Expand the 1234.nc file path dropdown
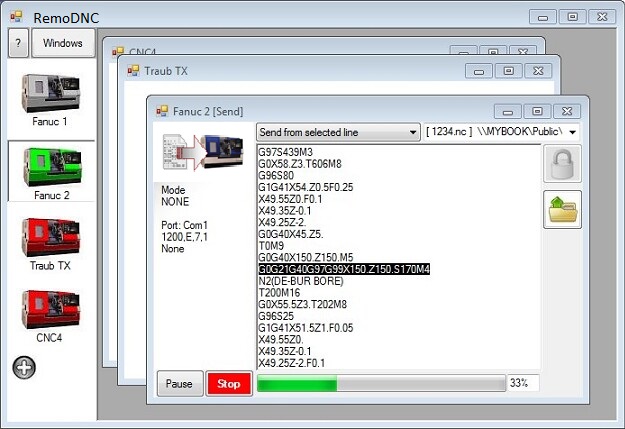 (x=572, y=132)
